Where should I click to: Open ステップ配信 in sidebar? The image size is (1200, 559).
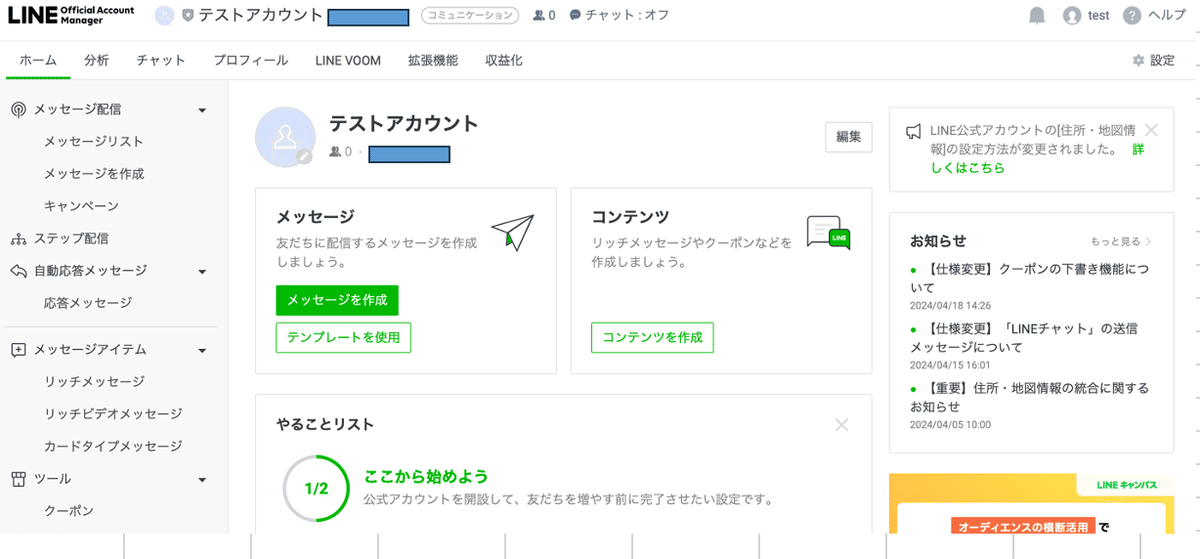pyautogui.click(x=71, y=239)
